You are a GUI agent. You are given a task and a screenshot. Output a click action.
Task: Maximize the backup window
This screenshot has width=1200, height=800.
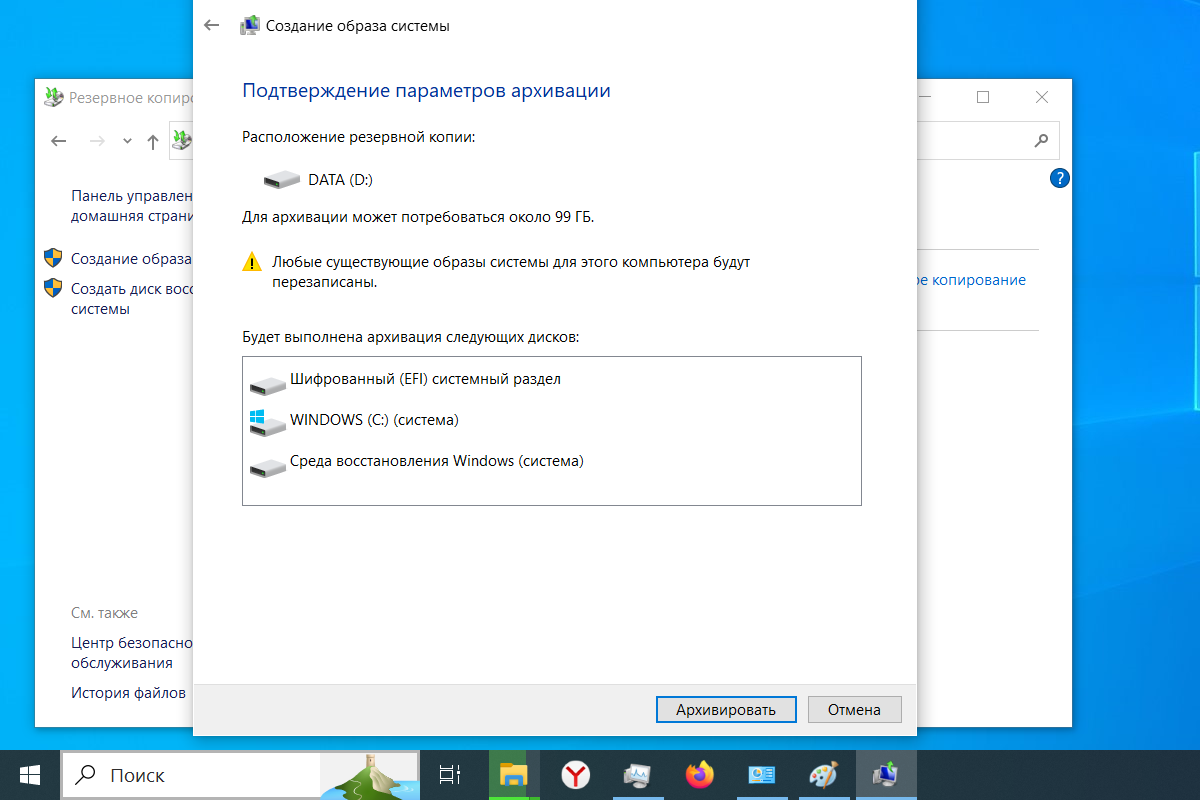tap(983, 97)
